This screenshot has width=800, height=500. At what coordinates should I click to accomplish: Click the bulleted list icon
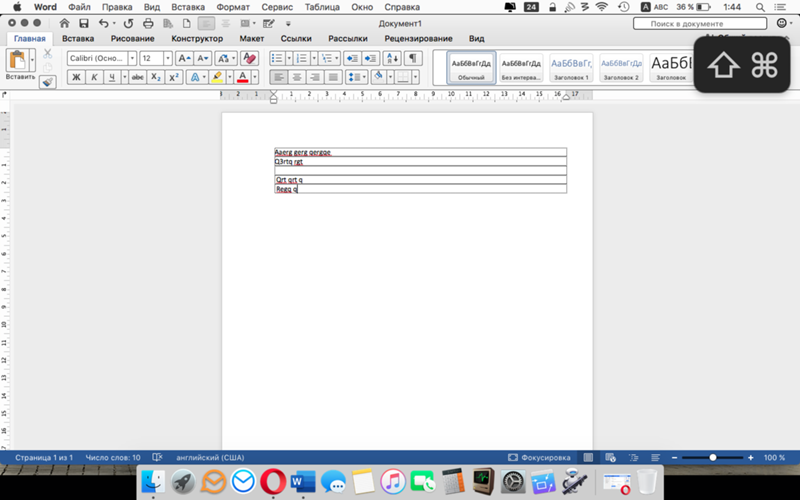[x=277, y=58]
